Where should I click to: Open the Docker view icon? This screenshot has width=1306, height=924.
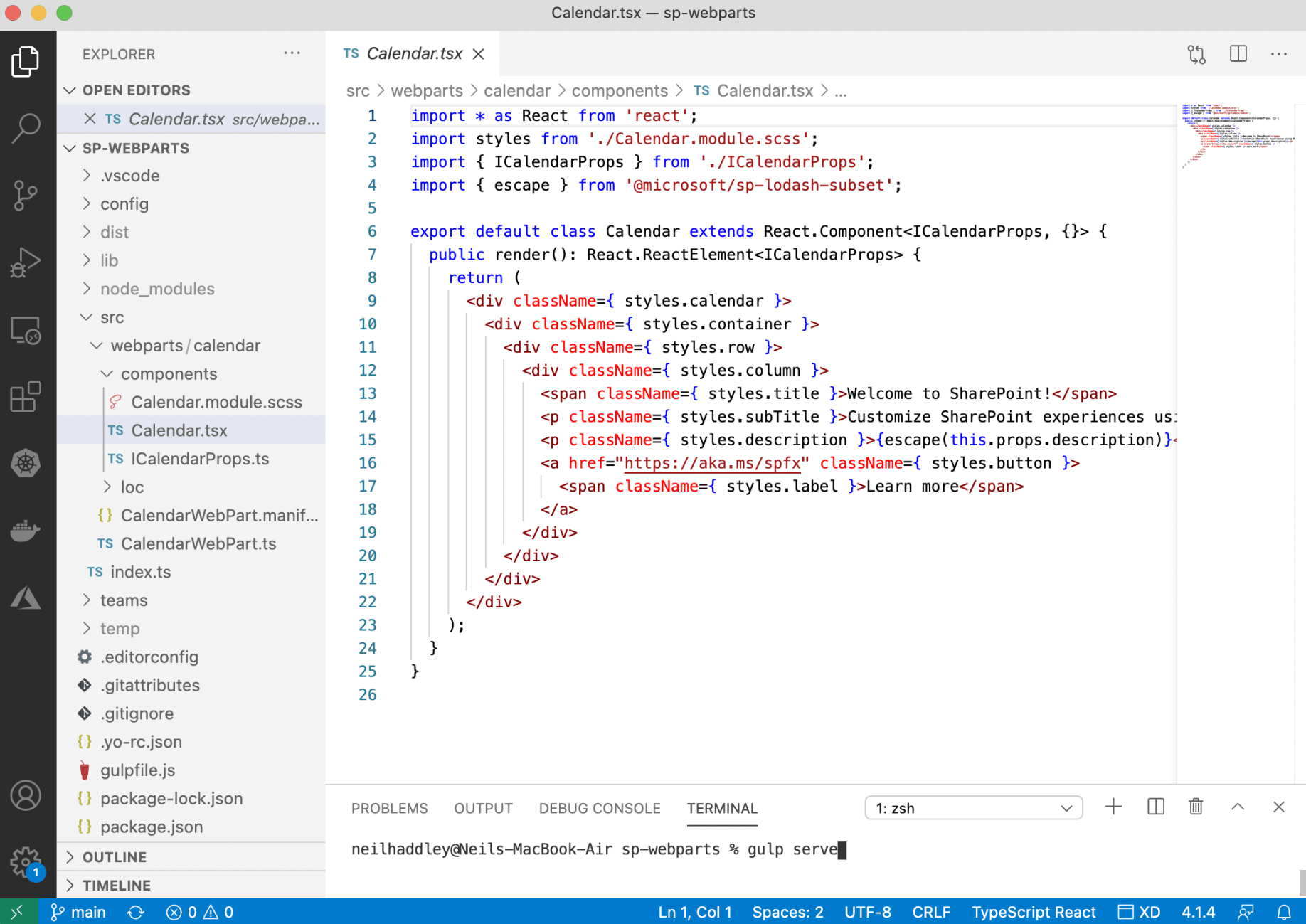point(26,531)
